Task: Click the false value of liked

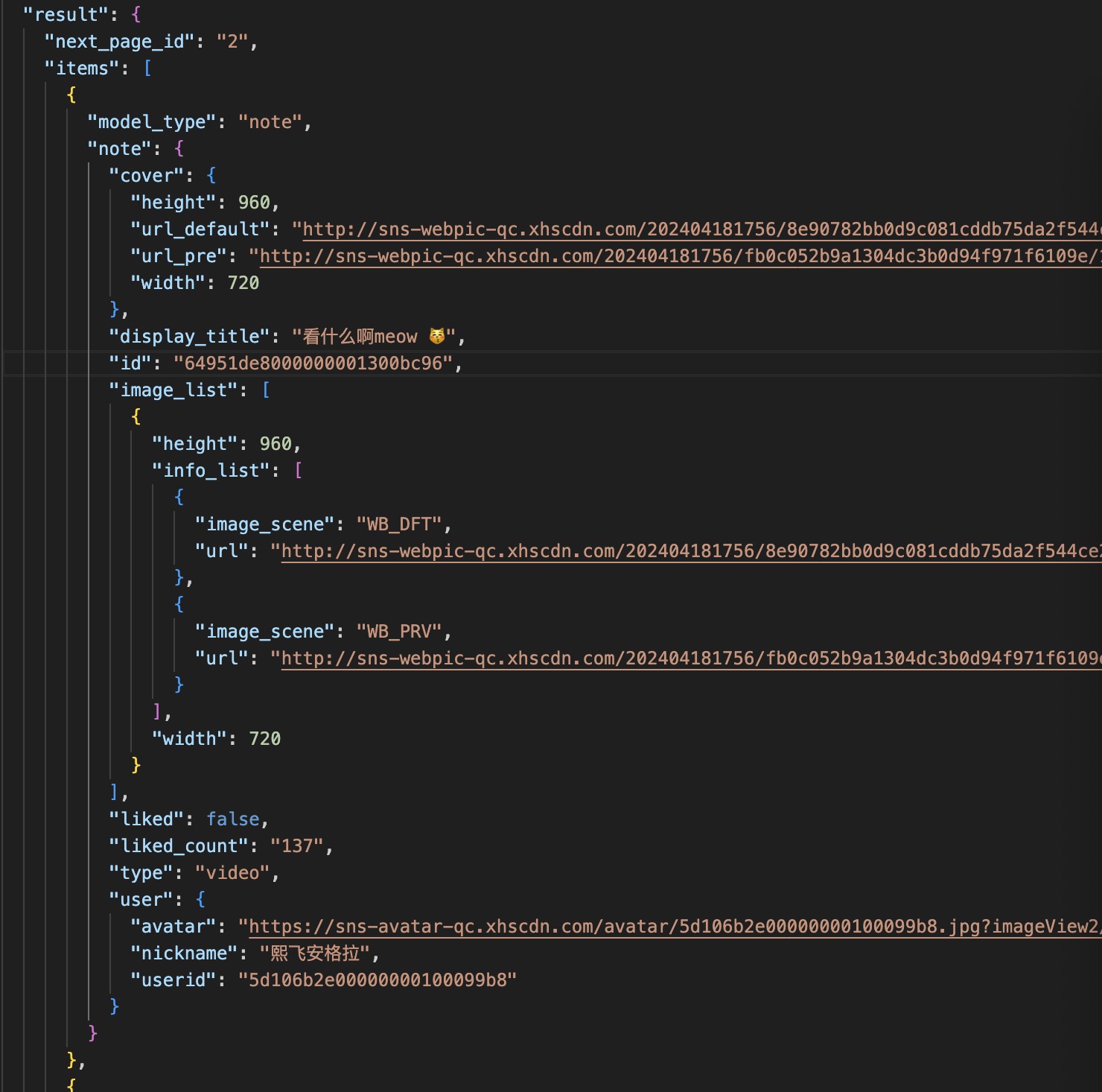Action: coord(233,819)
